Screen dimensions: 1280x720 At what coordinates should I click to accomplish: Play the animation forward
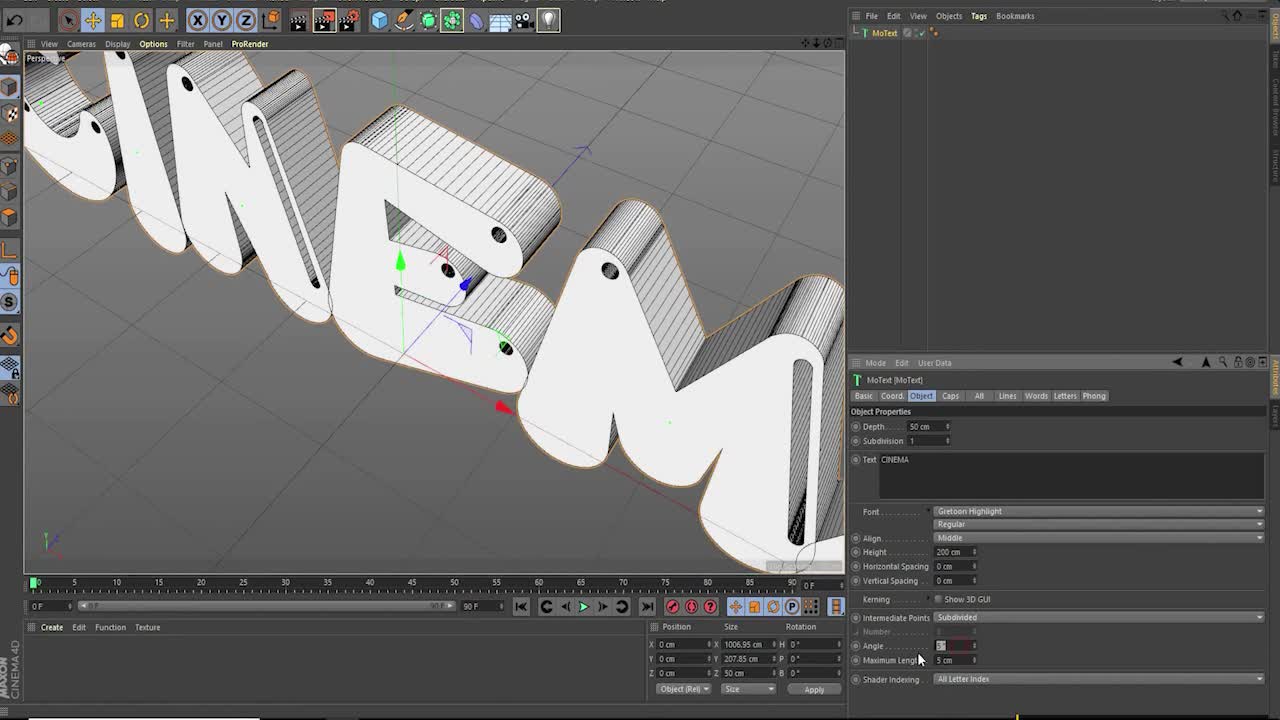coord(583,607)
